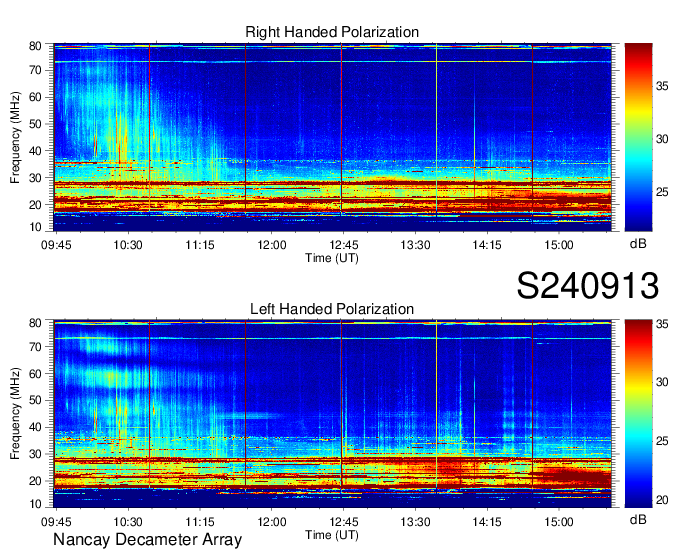Click the S240913 observation label
Image resolution: width=680 pixels, height=552 pixels.
pyautogui.click(x=588, y=286)
